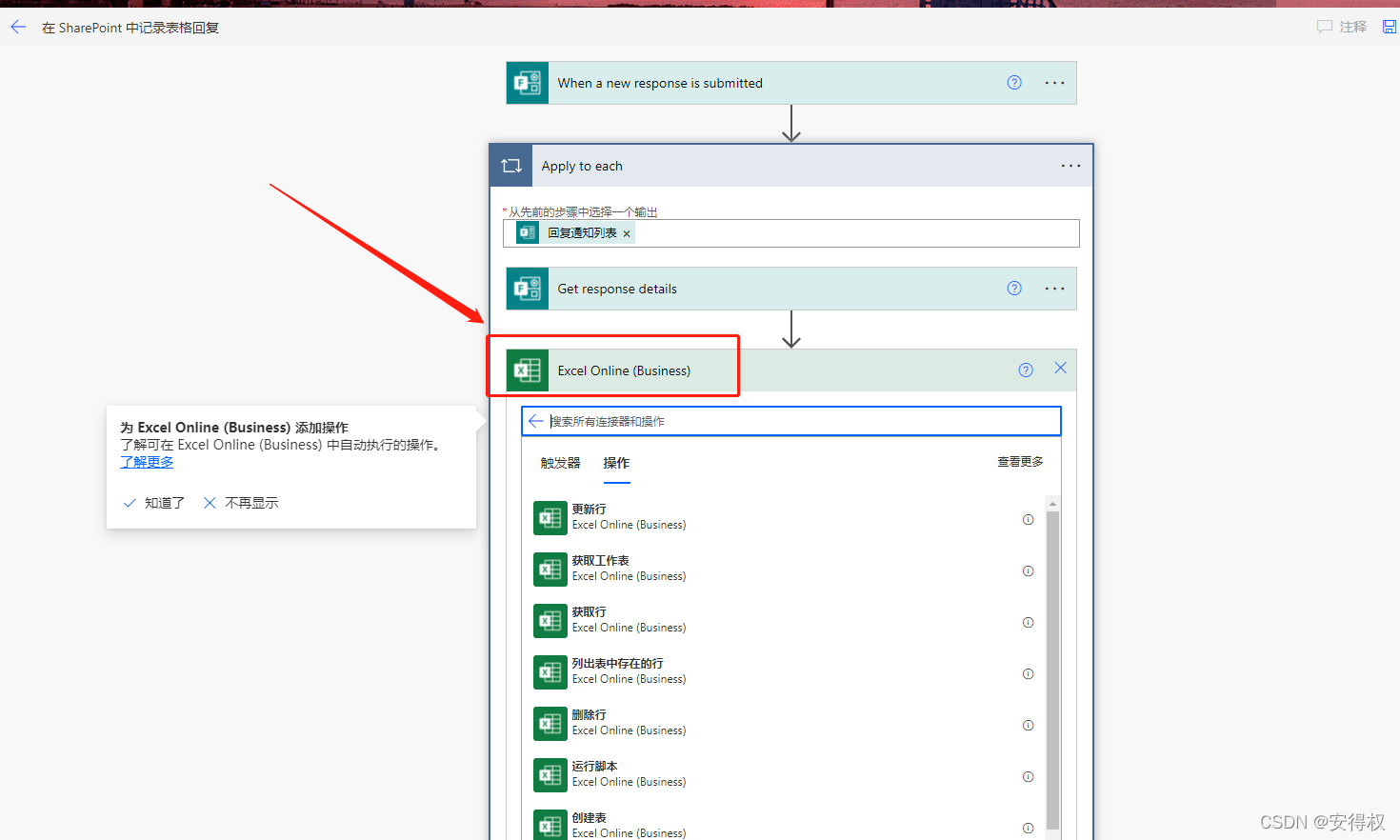
Task: Click the Excel icon next to 获取工作表
Action: [550, 570]
